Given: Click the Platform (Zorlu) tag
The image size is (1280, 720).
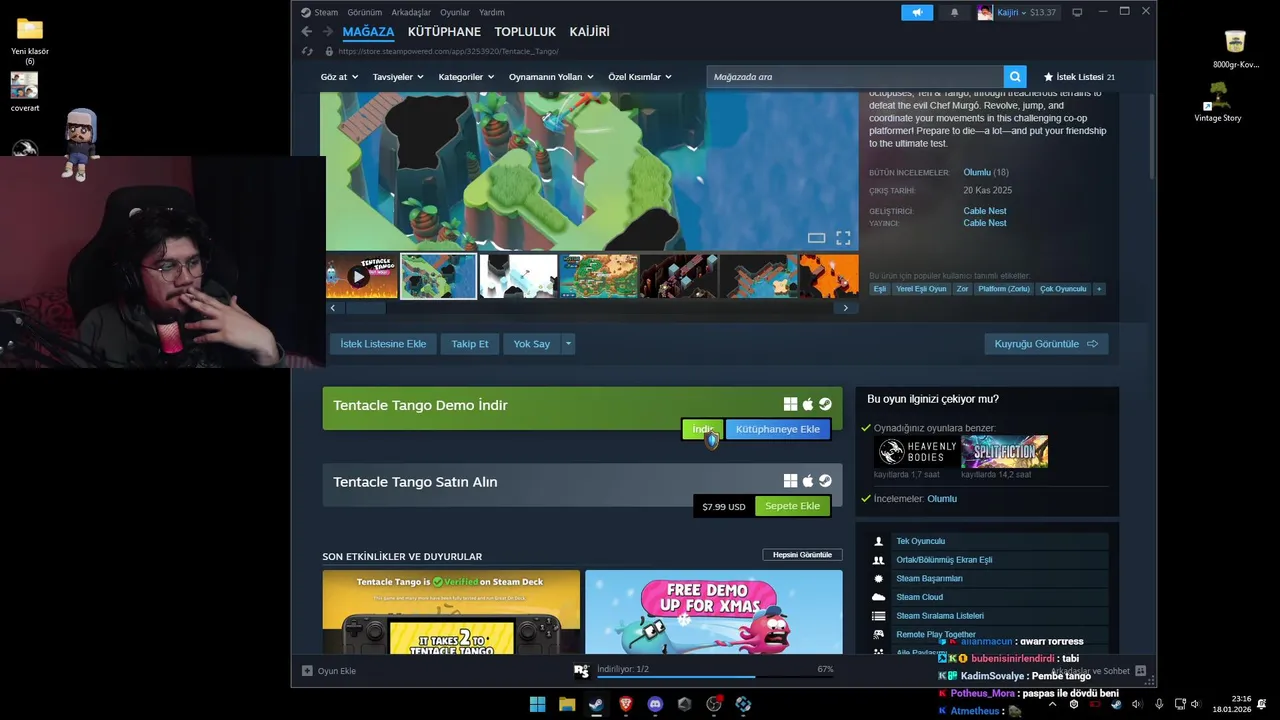Looking at the screenshot, I should click(1004, 289).
